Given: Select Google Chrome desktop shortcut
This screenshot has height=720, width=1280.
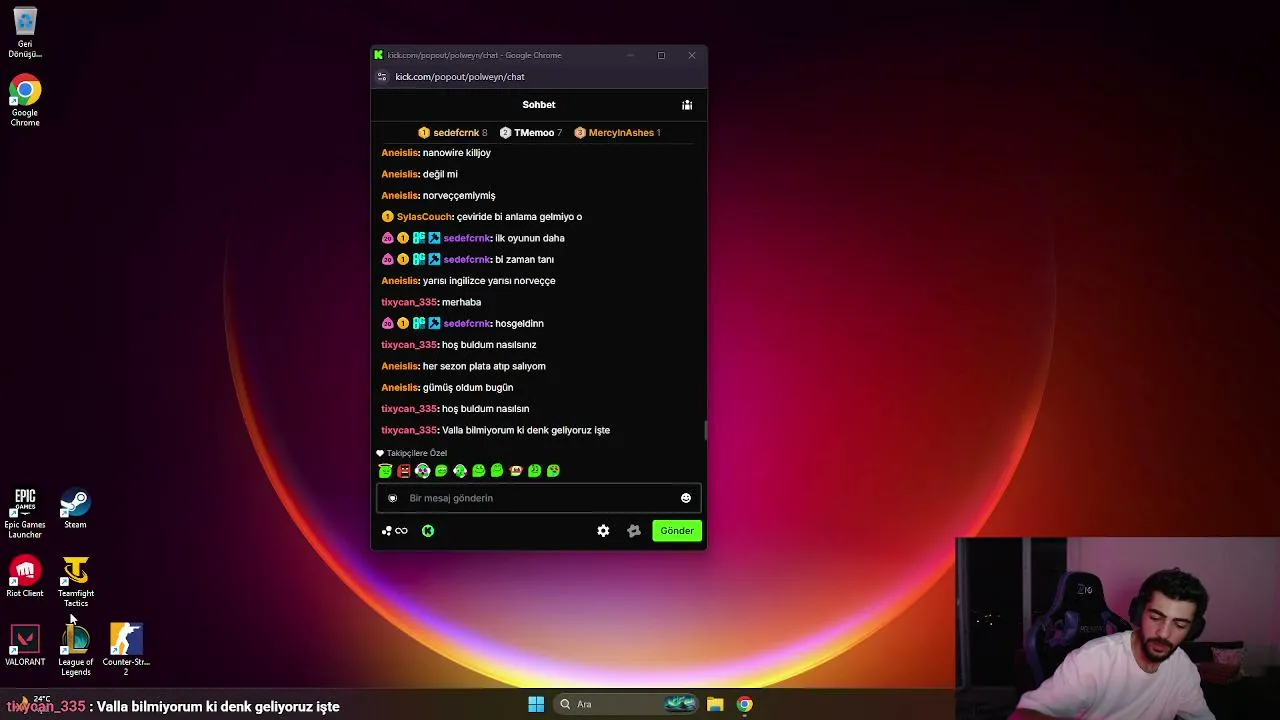Looking at the screenshot, I should [25, 101].
